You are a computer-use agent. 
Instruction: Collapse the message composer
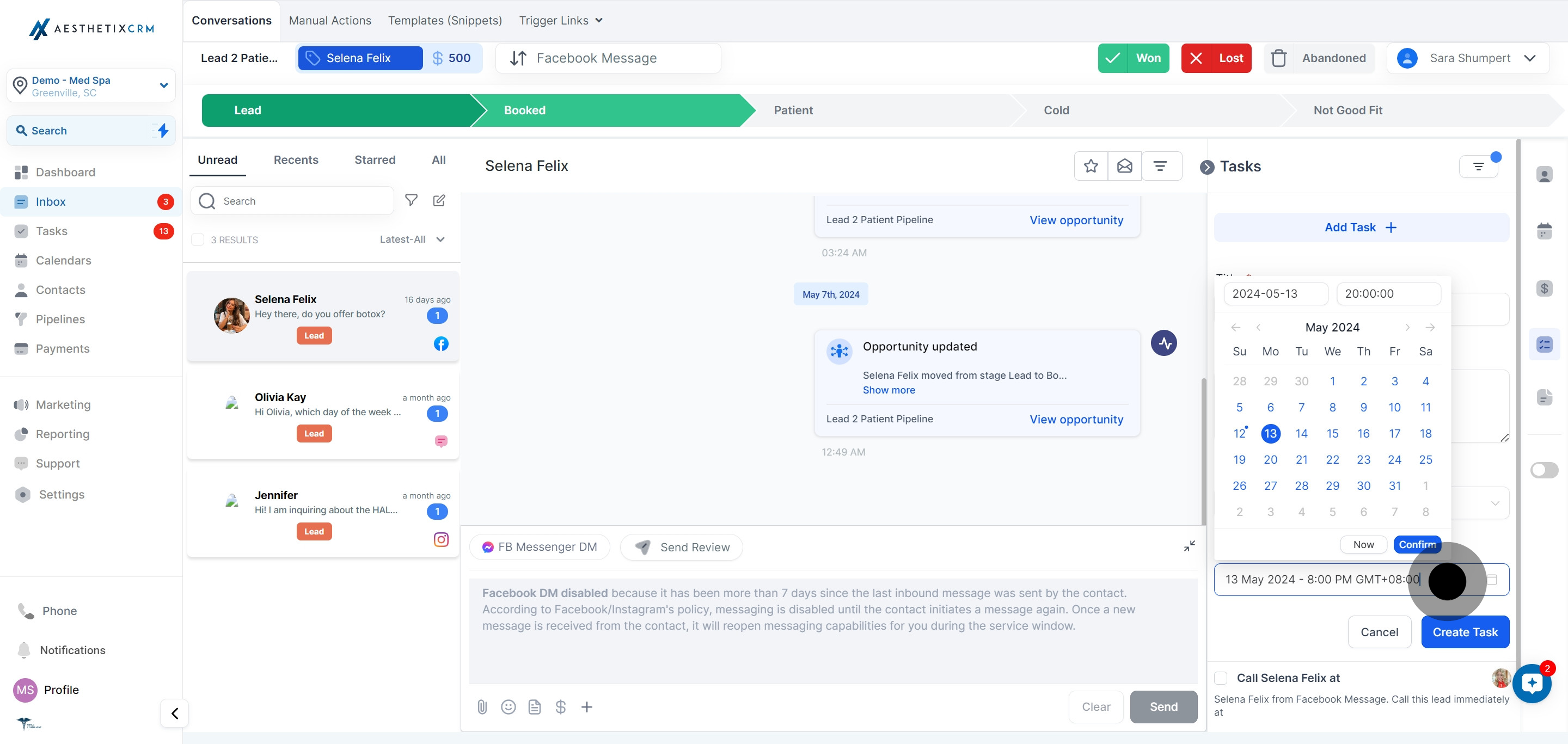1189,546
